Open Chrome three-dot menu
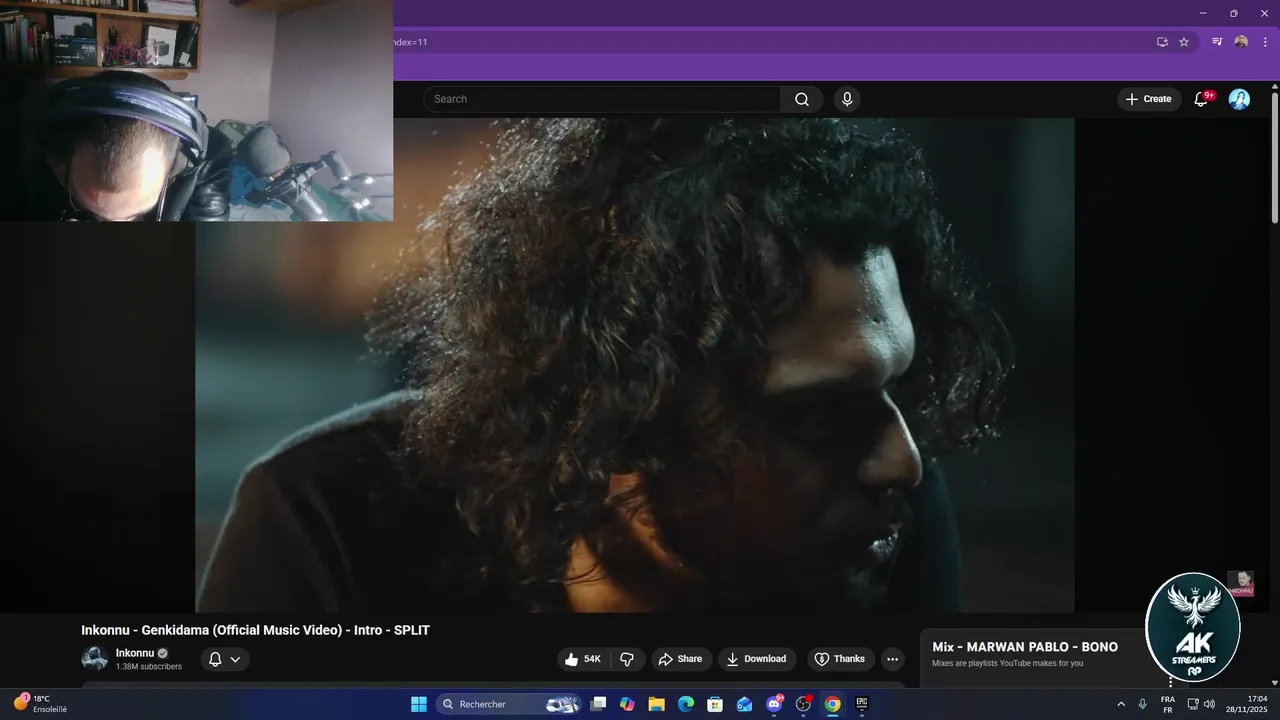This screenshot has height=720, width=1280. [x=1265, y=42]
